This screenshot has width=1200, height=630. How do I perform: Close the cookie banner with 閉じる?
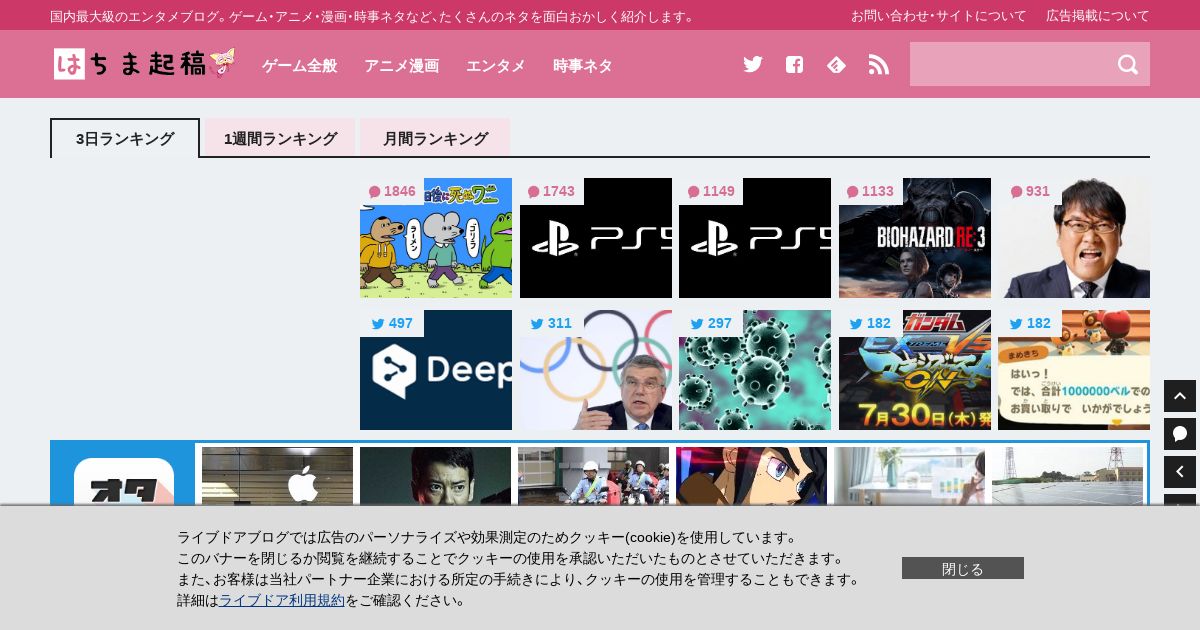pyautogui.click(x=963, y=568)
